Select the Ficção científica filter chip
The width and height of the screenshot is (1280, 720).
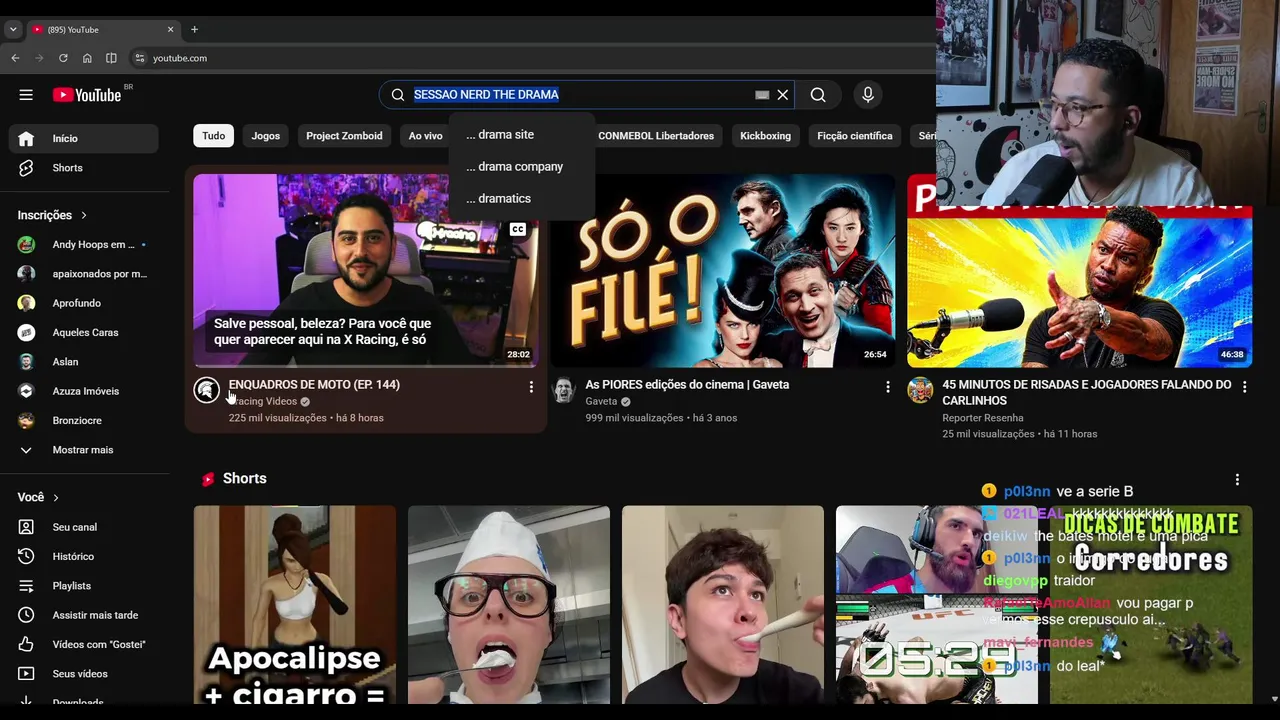point(855,136)
